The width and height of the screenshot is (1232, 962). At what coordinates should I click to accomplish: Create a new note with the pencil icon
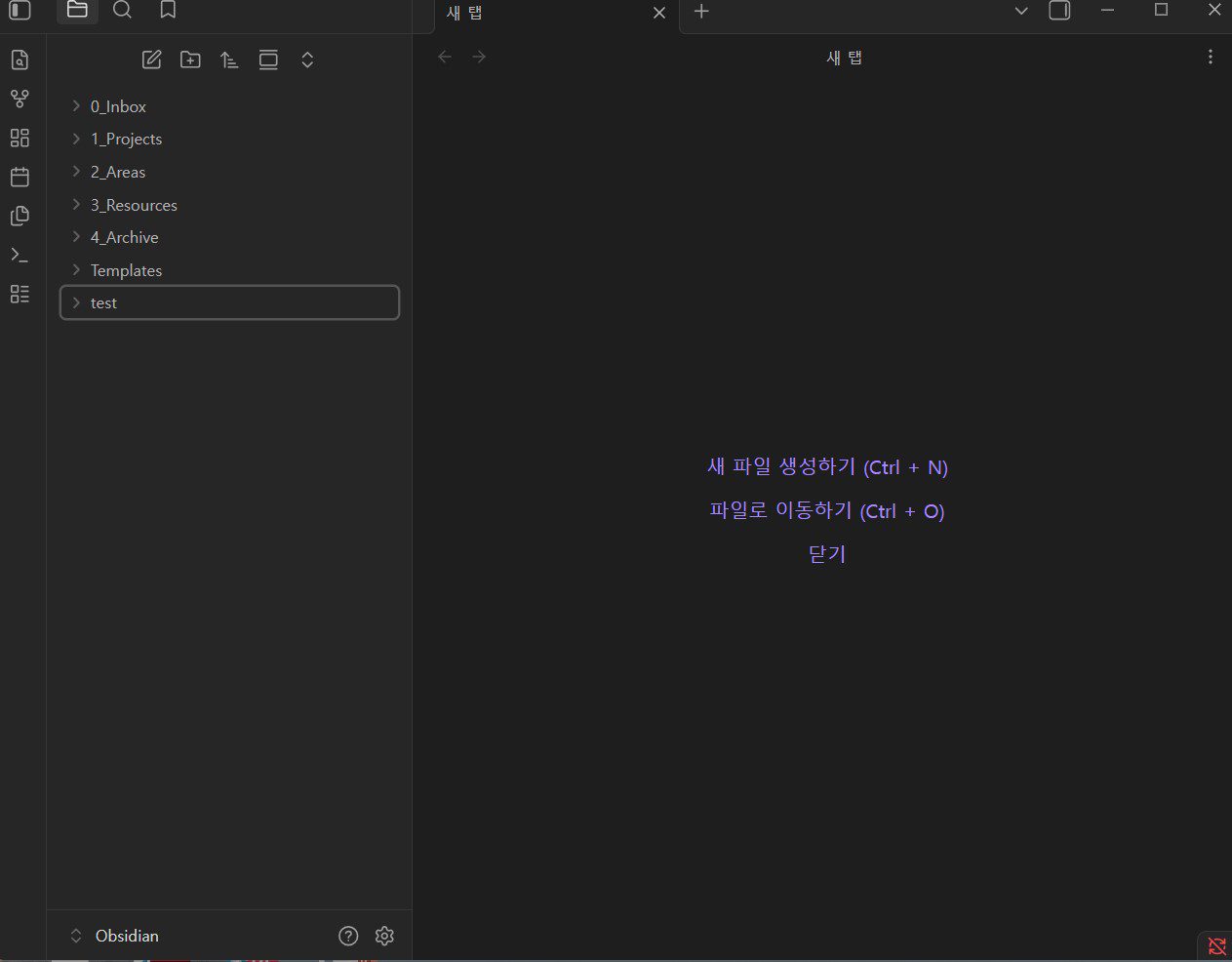151,60
